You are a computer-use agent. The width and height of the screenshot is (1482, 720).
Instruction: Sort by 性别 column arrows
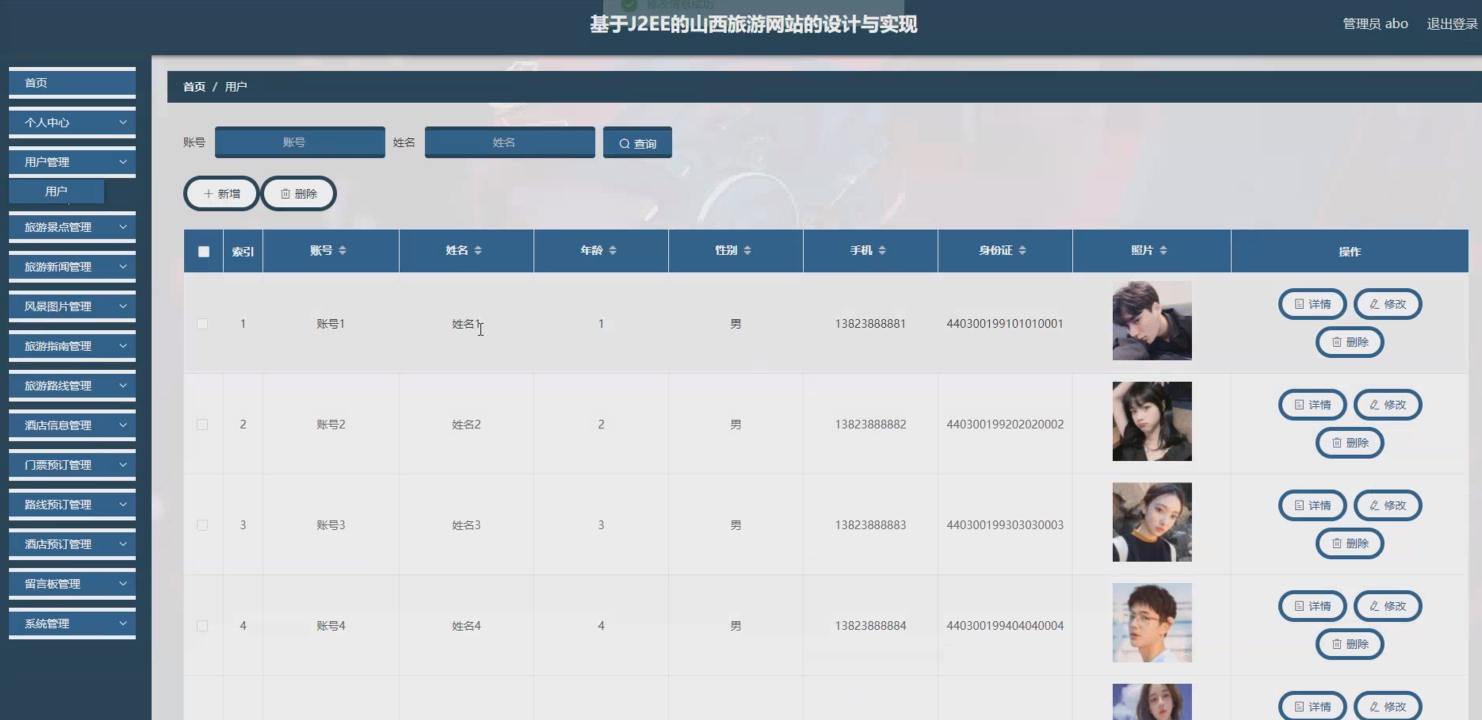click(747, 251)
